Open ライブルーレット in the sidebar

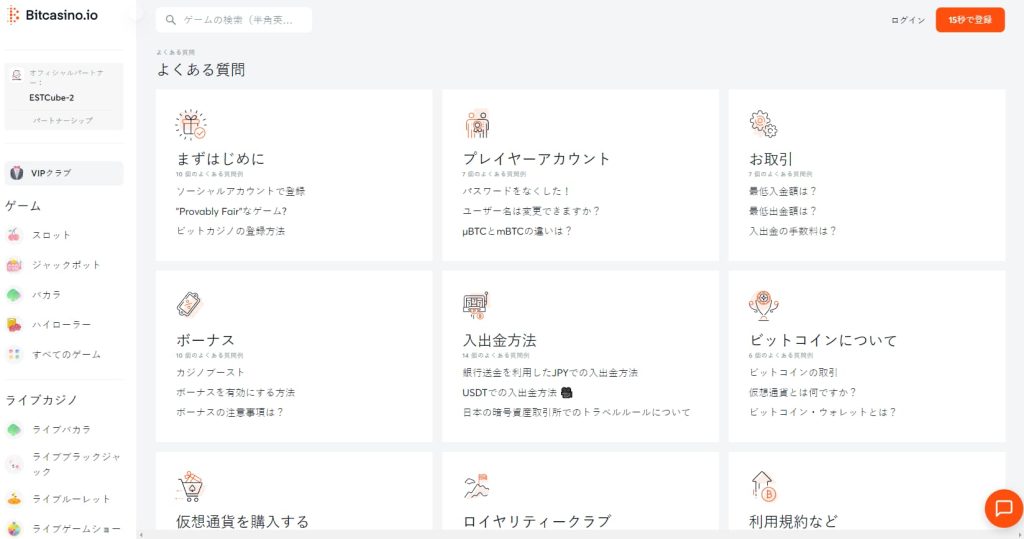click(70, 498)
